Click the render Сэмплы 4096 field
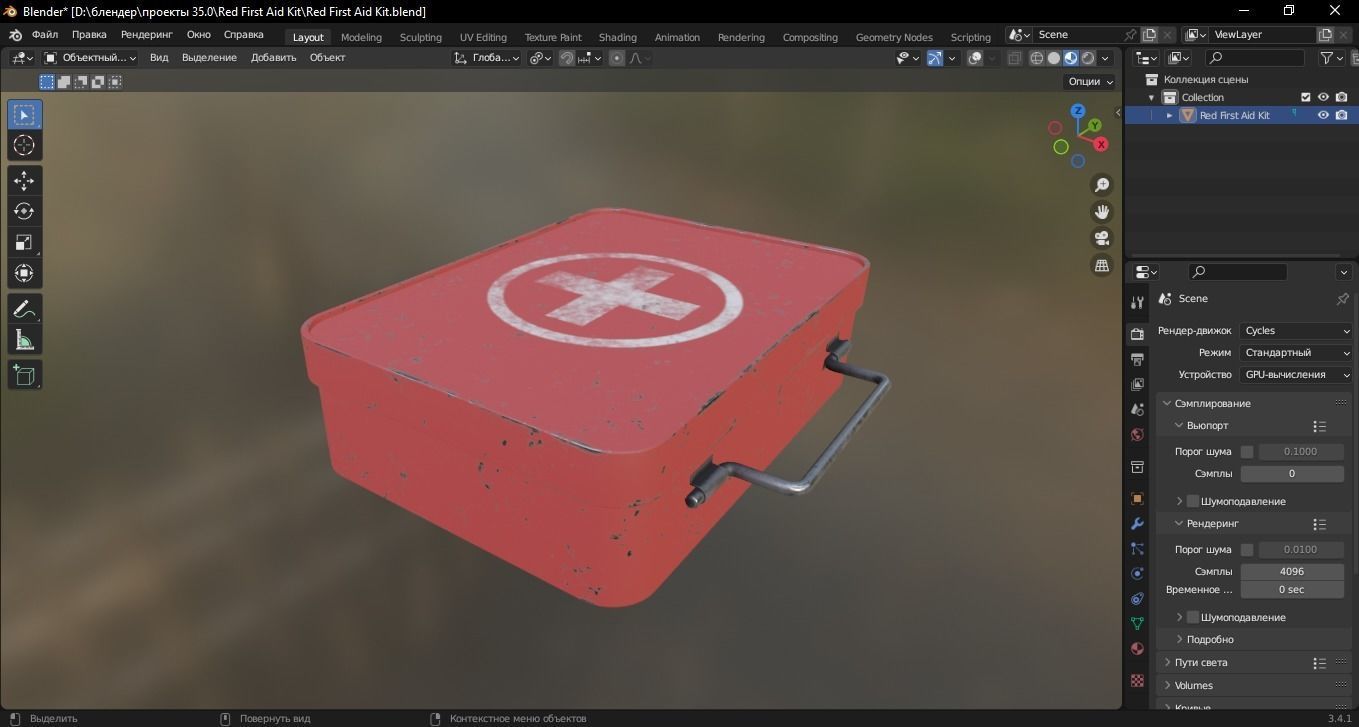 click(x=1292, y=572)
